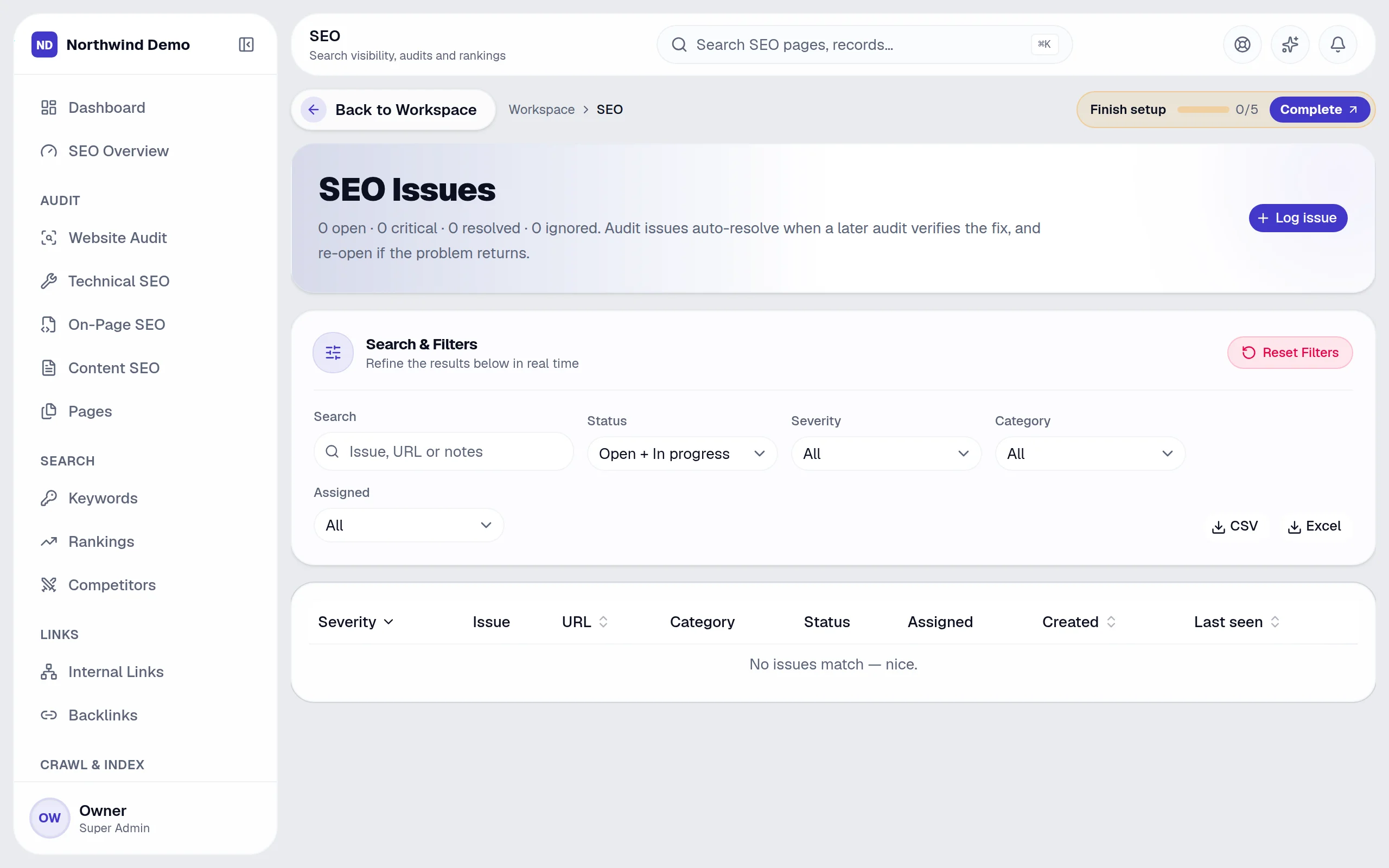Focus the Search SEO pages field

tap(864, 44)
